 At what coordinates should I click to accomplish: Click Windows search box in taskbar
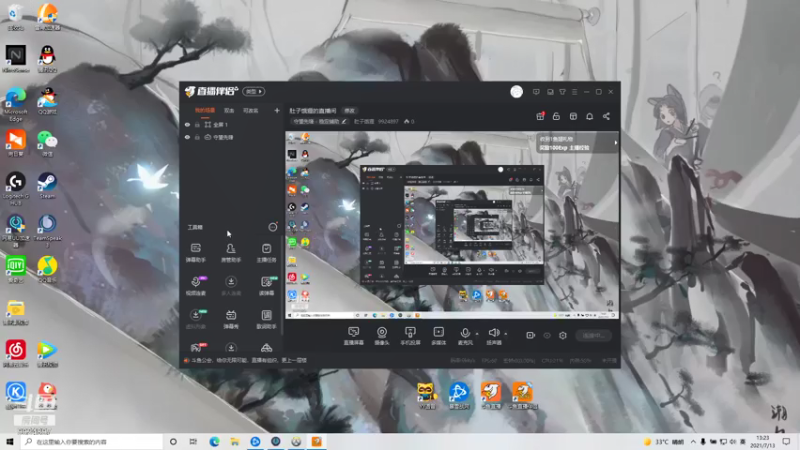coord(92,442)
